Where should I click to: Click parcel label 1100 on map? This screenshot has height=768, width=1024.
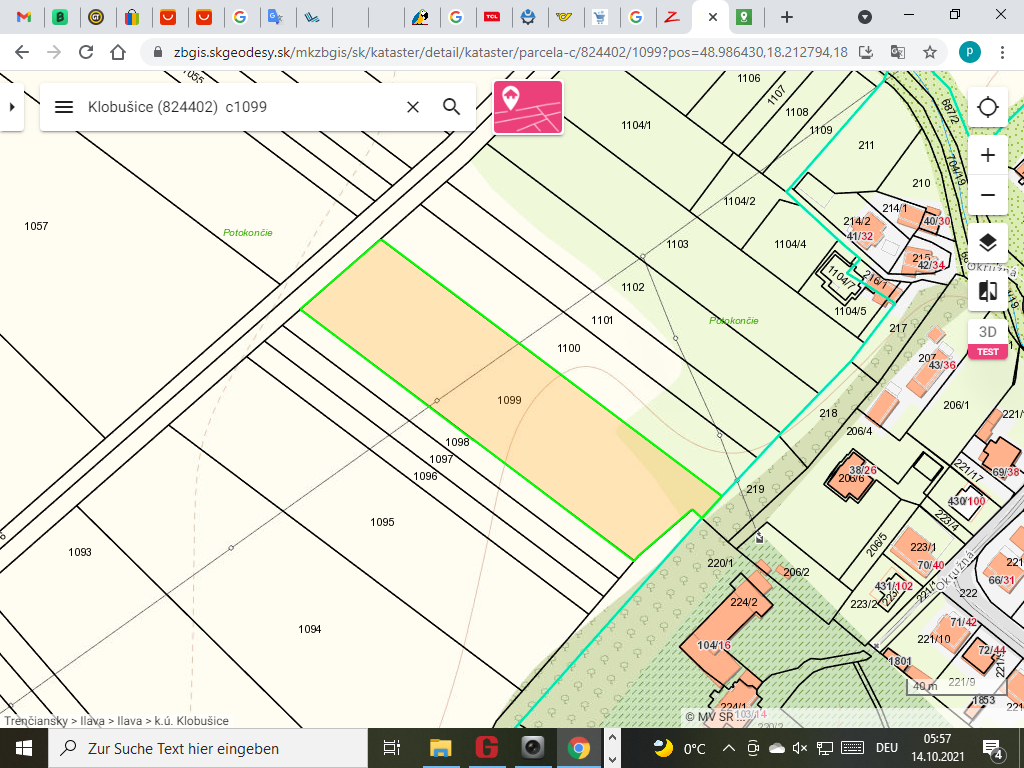568,348
